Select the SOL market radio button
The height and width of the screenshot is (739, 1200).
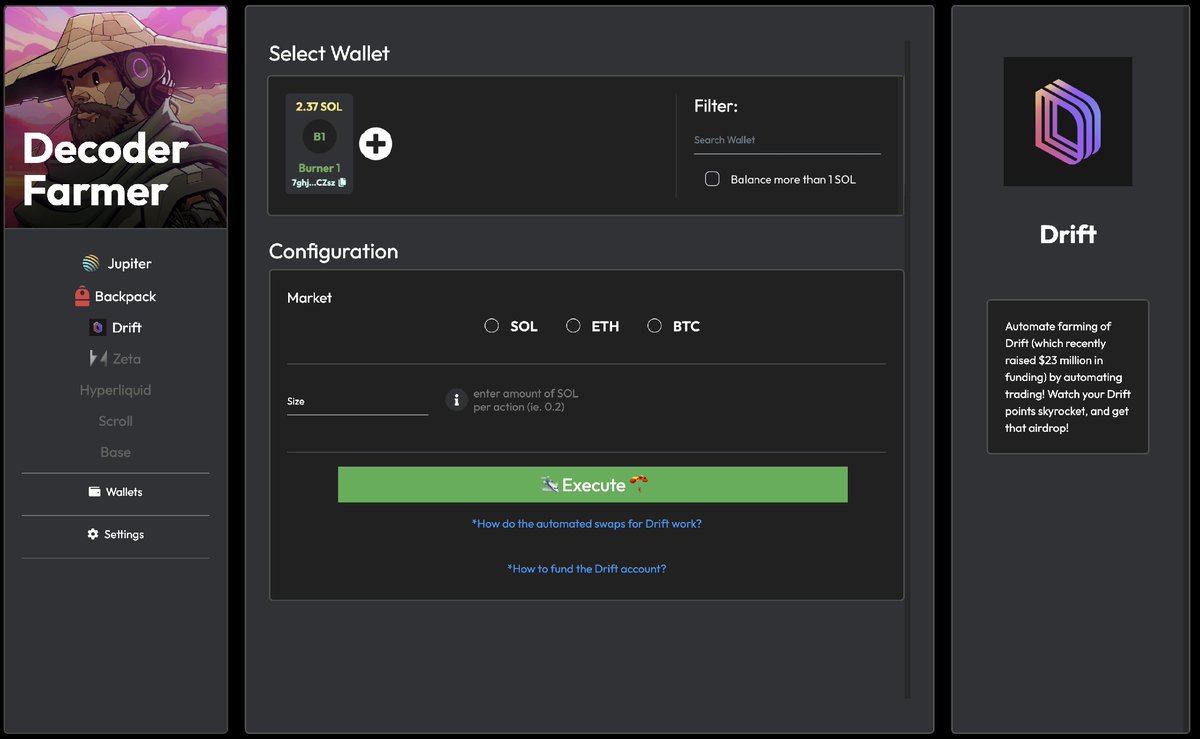coord(491,326)
